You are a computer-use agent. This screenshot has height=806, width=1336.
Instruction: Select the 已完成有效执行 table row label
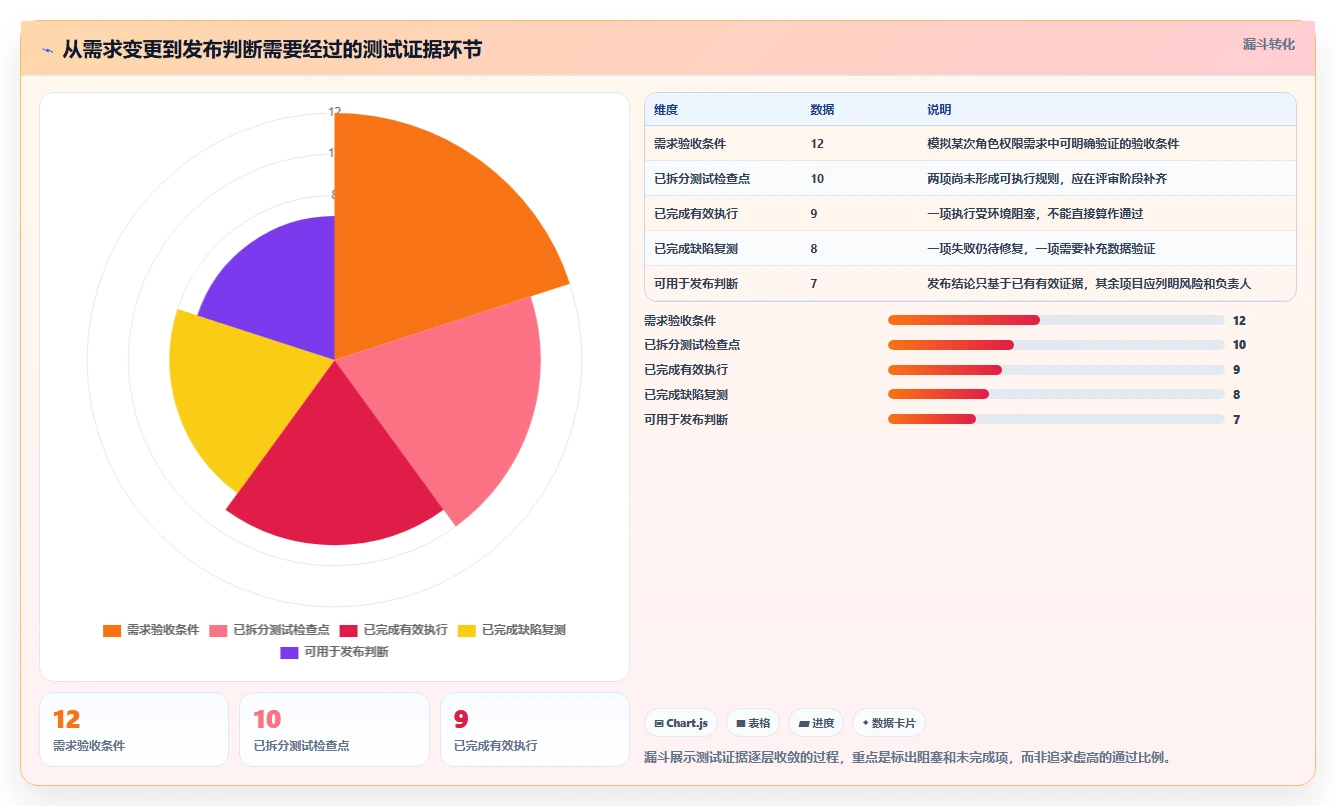pyautogui.click(x=696, y=214)
